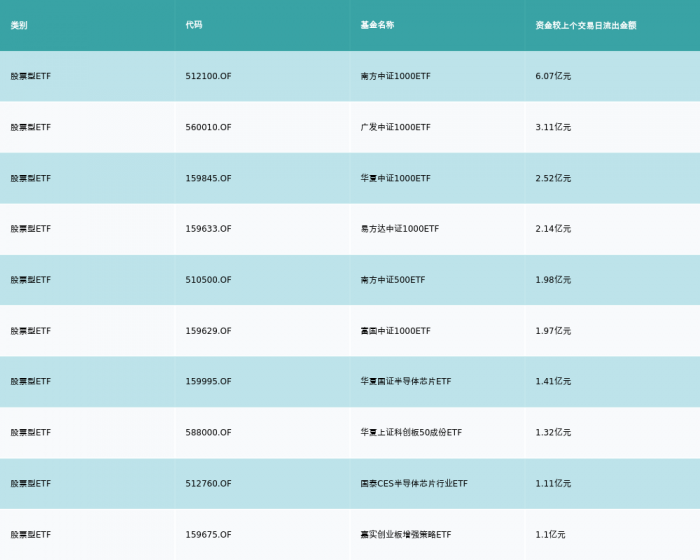Viewport: 700px width, 560px height.
Task: Click fund name 广发中证1000ETF
Action: [396, 127]
